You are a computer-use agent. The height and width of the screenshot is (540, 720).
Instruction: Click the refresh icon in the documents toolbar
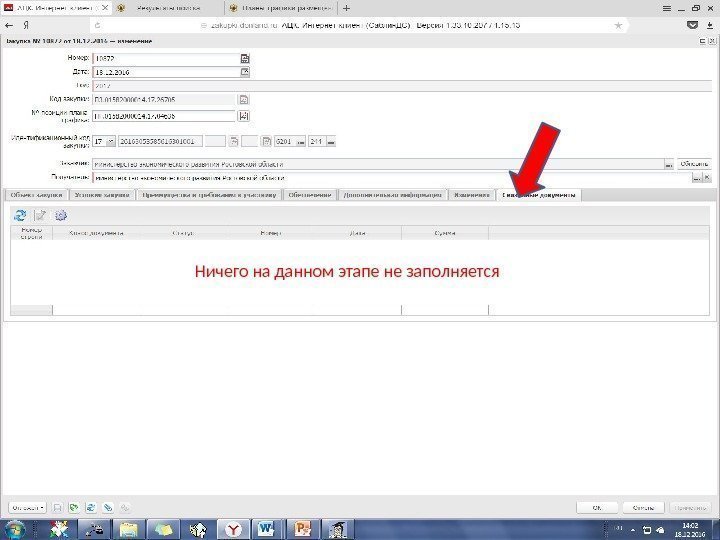pyautogui.click(x=20, y=215)
